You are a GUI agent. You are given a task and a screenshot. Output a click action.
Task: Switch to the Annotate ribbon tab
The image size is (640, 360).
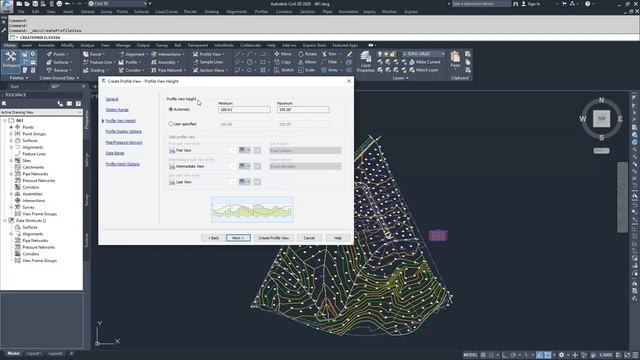click(46, 45)
